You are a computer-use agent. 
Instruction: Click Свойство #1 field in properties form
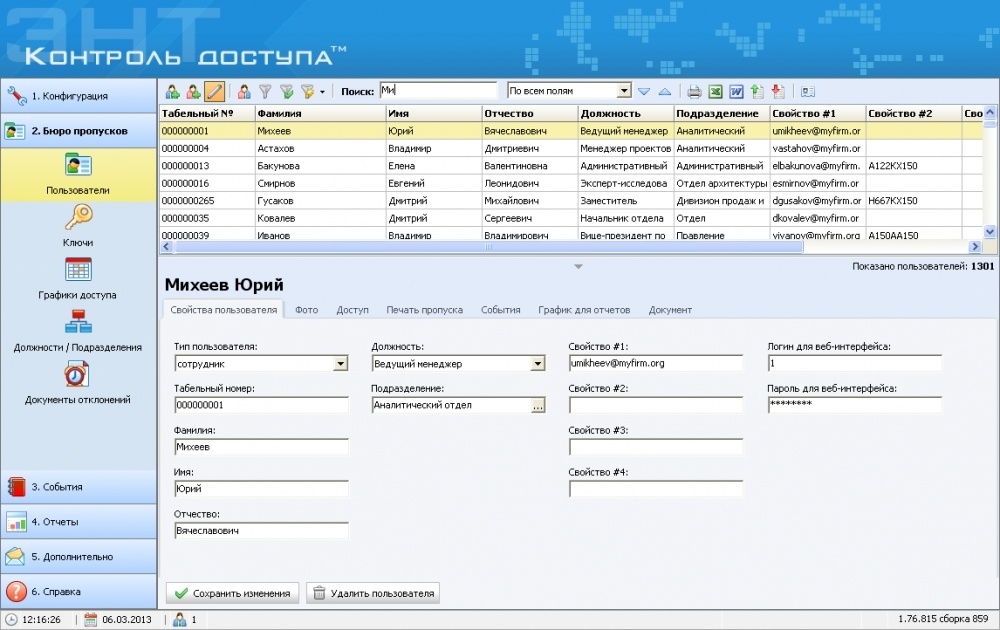[x=656, y=363]
